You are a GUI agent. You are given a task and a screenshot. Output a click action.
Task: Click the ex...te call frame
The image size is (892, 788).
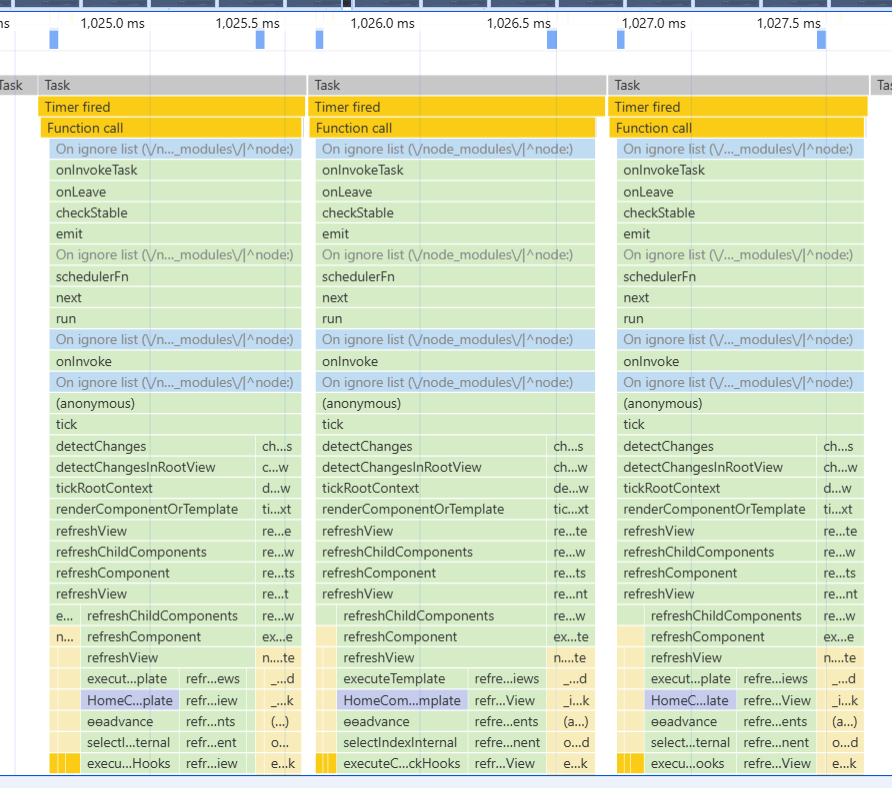(571, 637)
